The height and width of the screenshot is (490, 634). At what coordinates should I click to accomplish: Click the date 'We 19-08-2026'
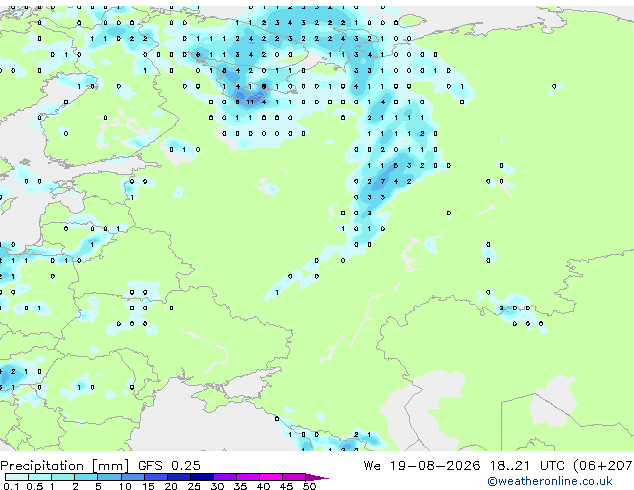pos(422,465)
